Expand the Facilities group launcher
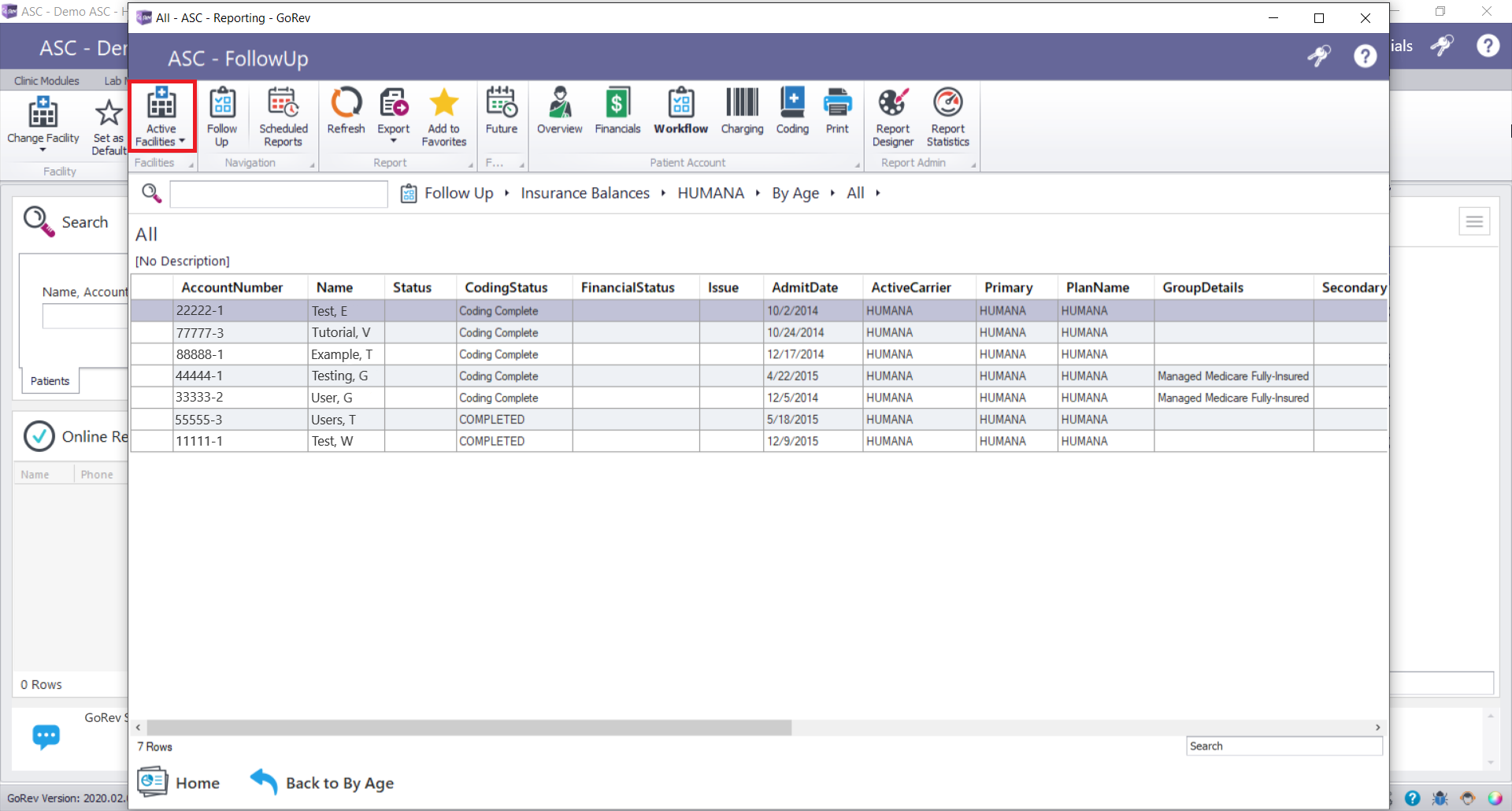The image size is (1512, 811). tap(191, 165)
